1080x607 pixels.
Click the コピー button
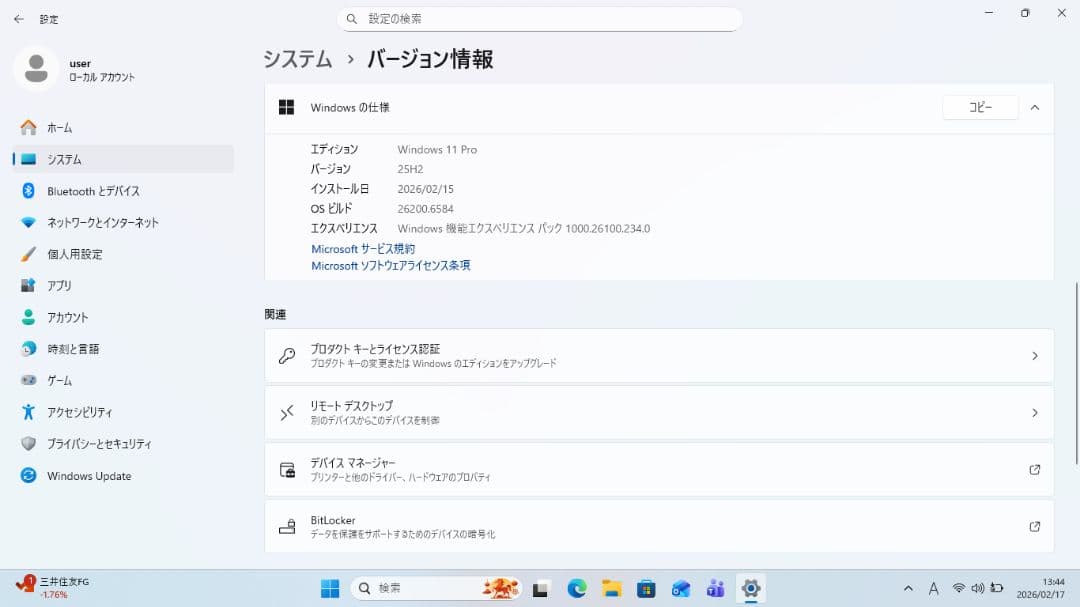(x=979, y=107)
